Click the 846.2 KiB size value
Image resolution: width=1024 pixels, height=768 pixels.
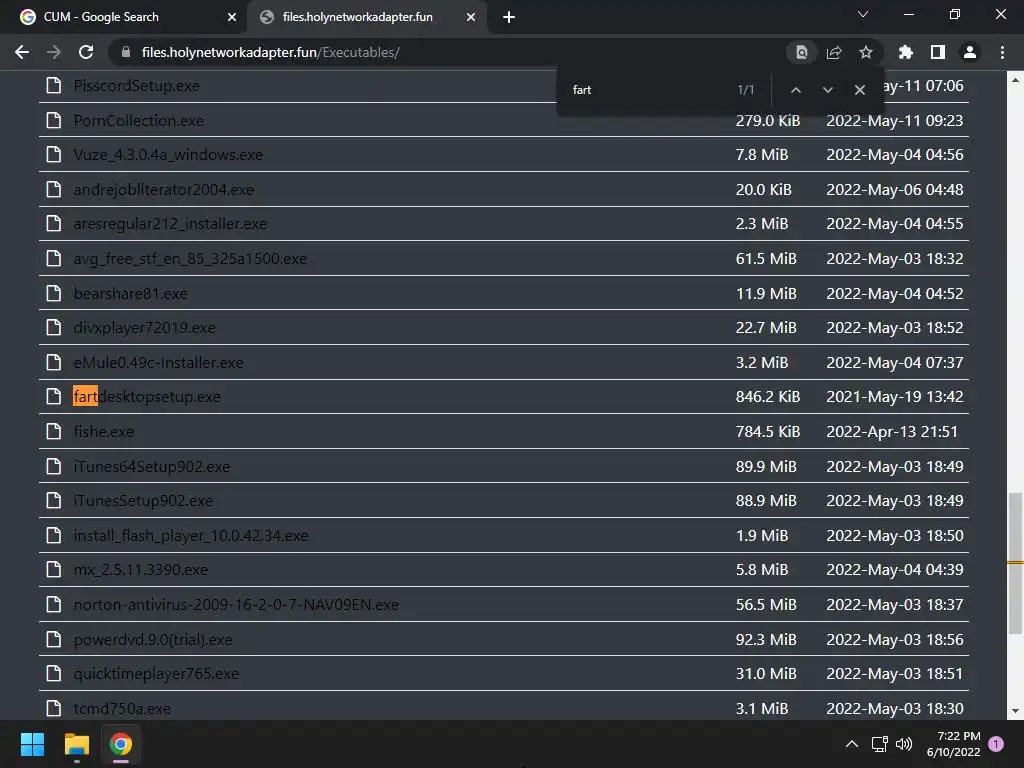pos(767,396)
